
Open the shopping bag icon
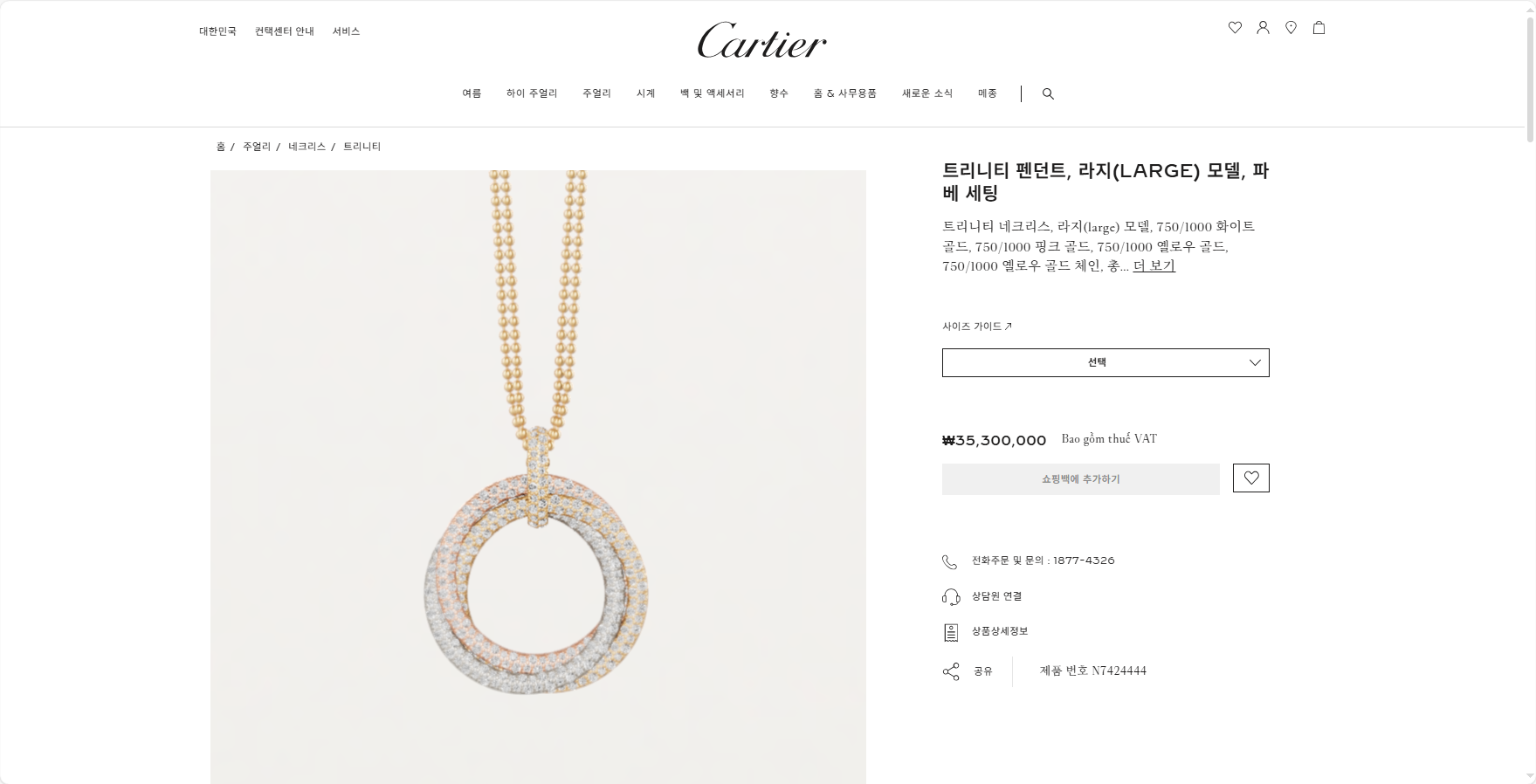pos(1319,28)
